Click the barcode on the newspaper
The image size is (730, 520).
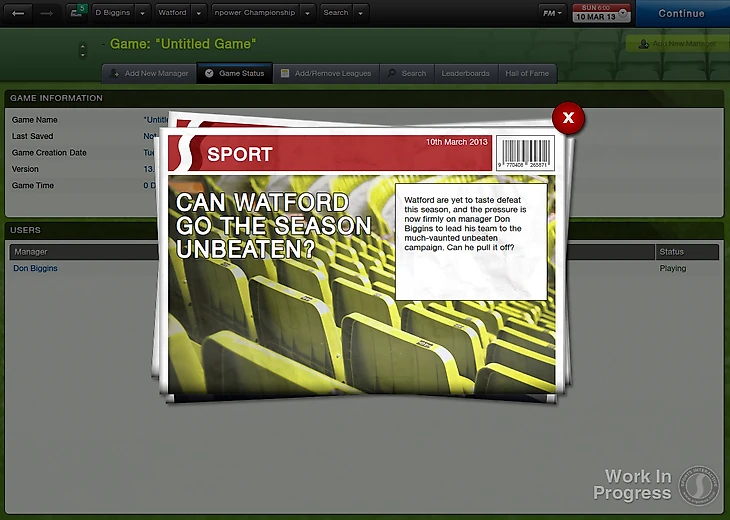(x=526, y=153)
